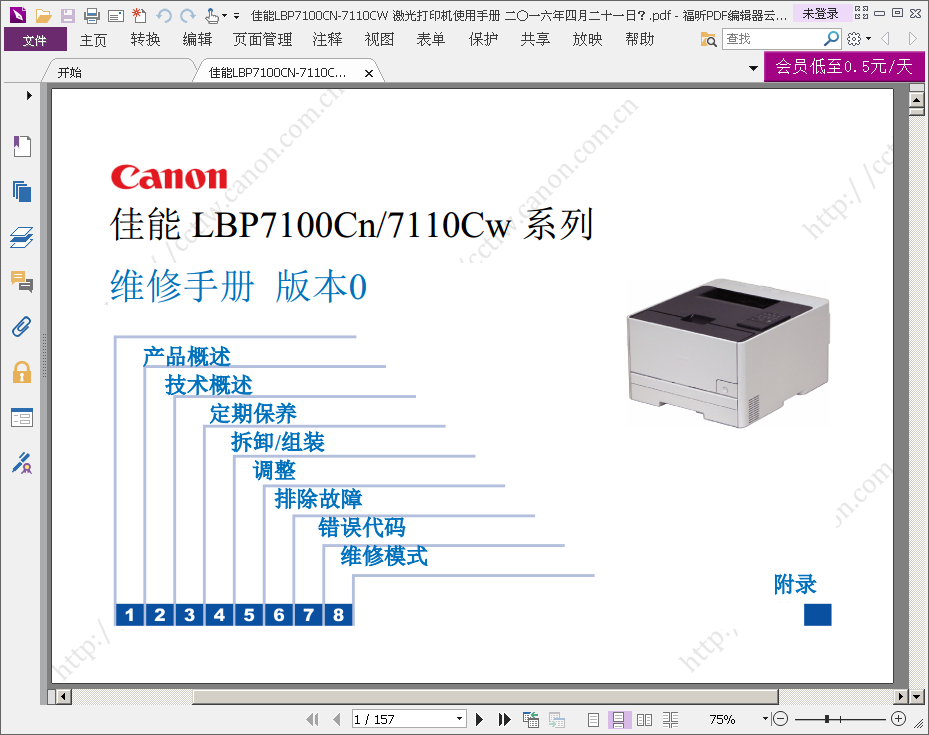Go to previous search result arrow

click(x=886, y=39)
